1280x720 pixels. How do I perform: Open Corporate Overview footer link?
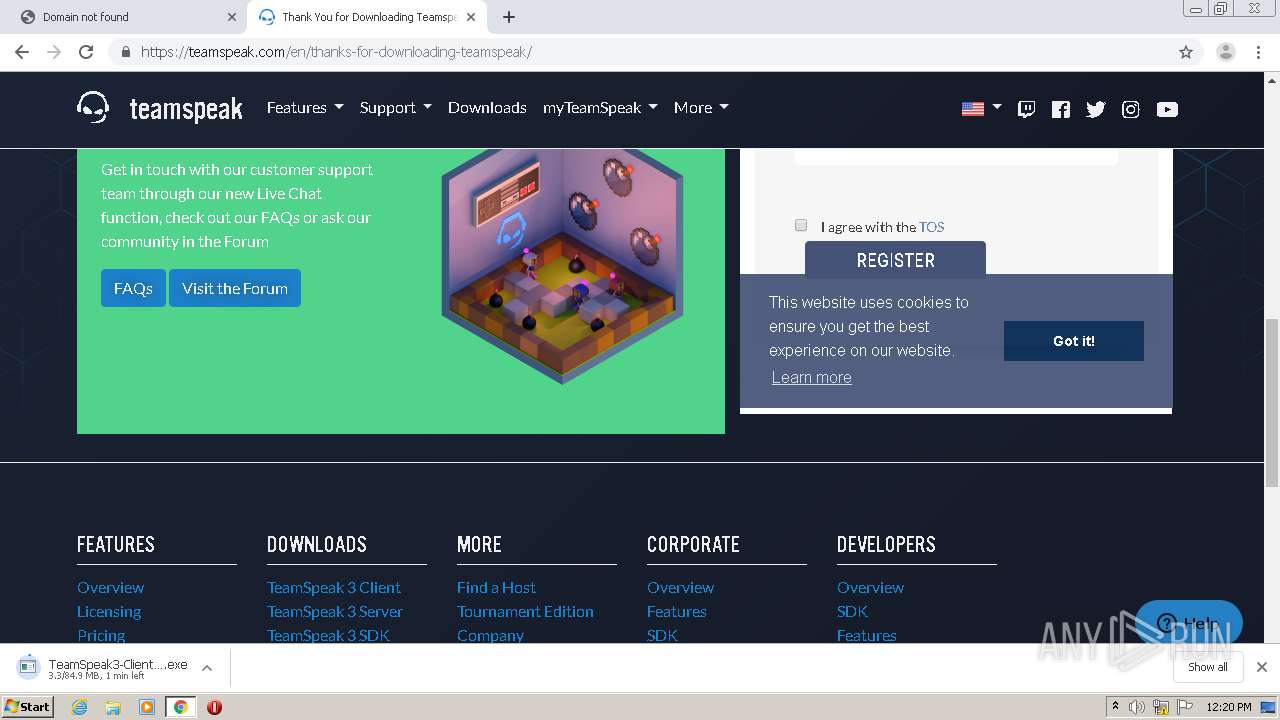(681, 587)
